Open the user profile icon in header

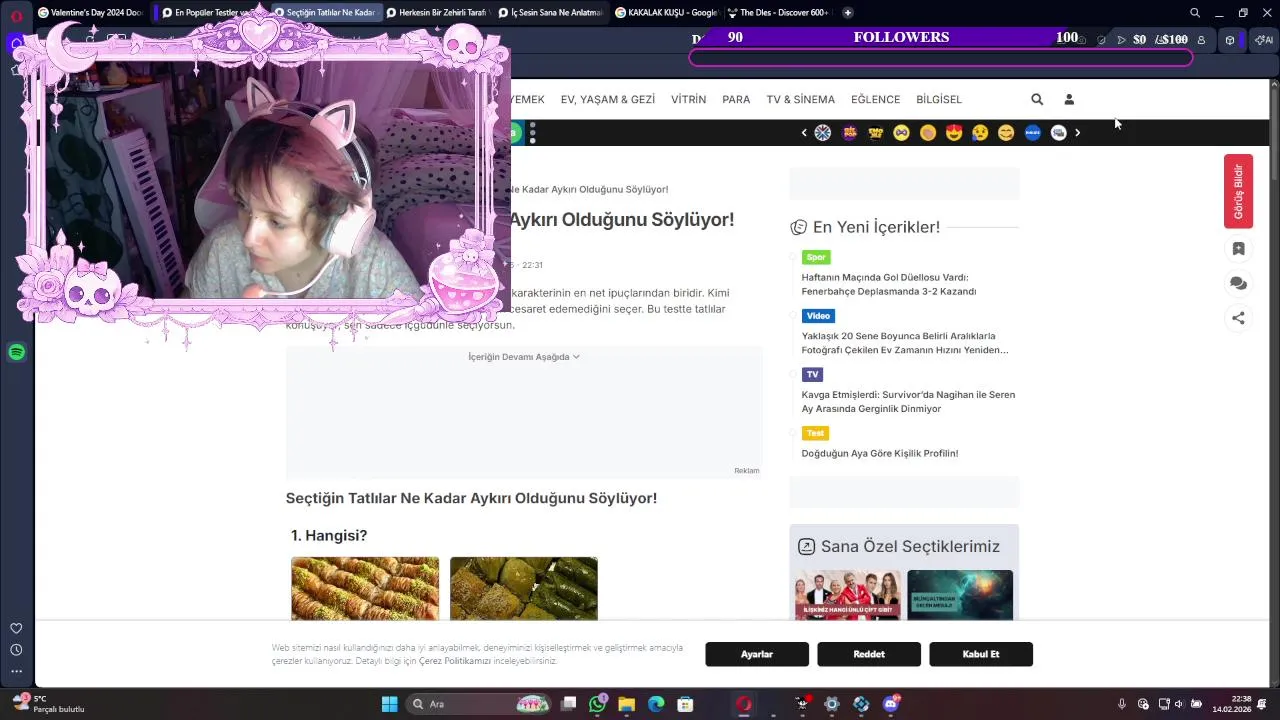click(x=1069, y=99)
